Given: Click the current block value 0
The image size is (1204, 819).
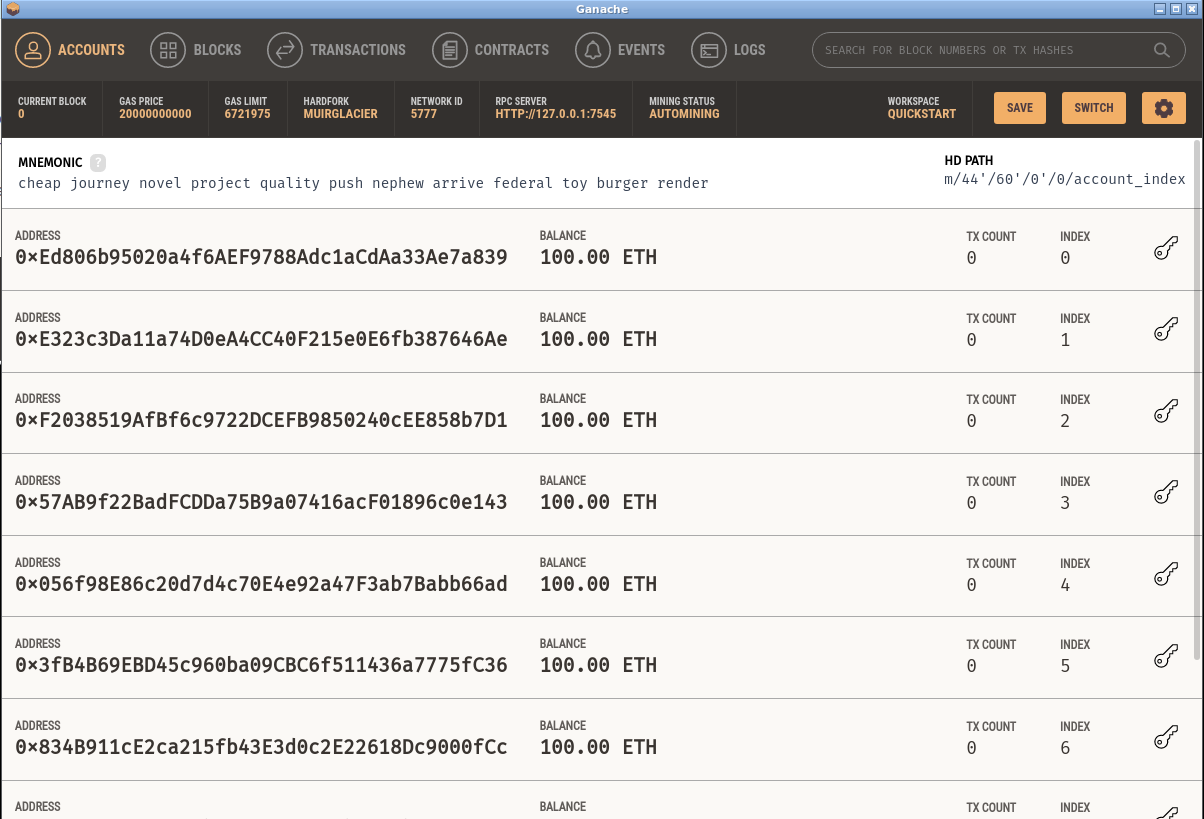Looking at the screenshot, I should (21, 114).
